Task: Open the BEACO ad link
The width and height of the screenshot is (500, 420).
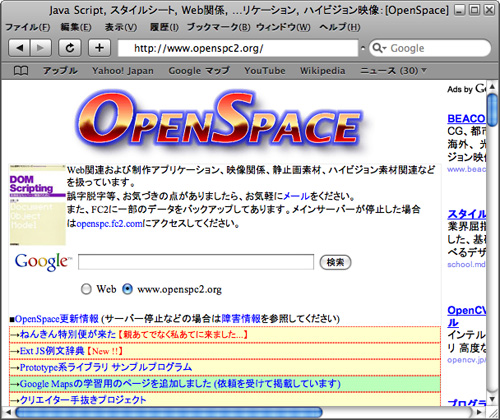Action: 466,118
